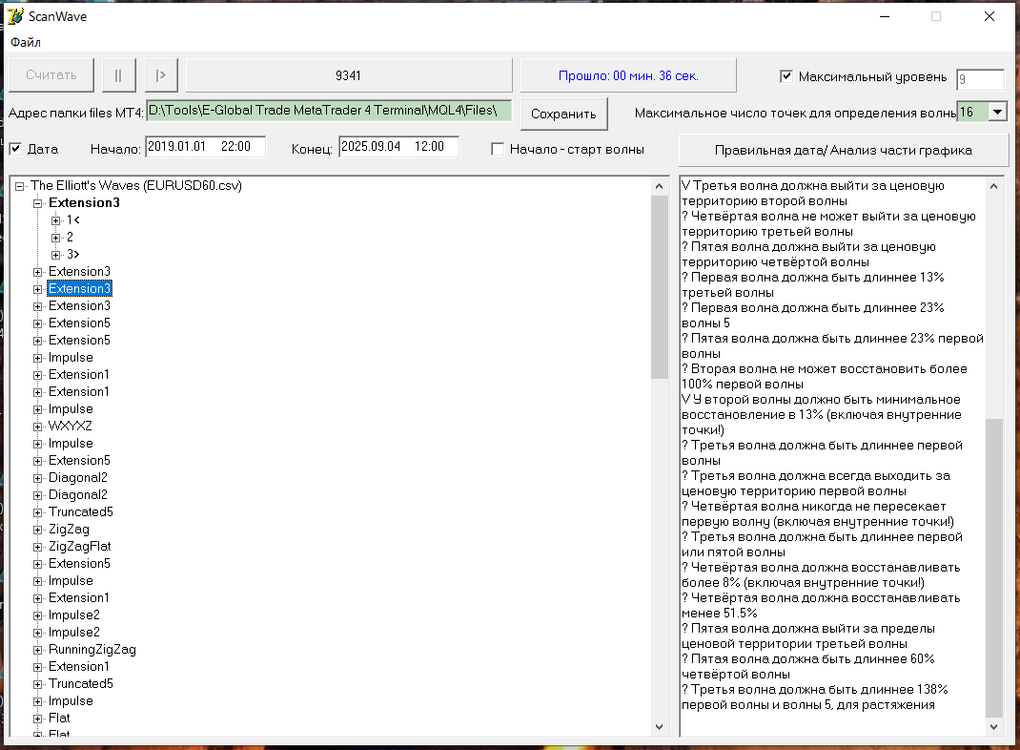The image size is (1020, 750).
Task: Click the Прошло elapsed time display
Action: coord(628,75)
